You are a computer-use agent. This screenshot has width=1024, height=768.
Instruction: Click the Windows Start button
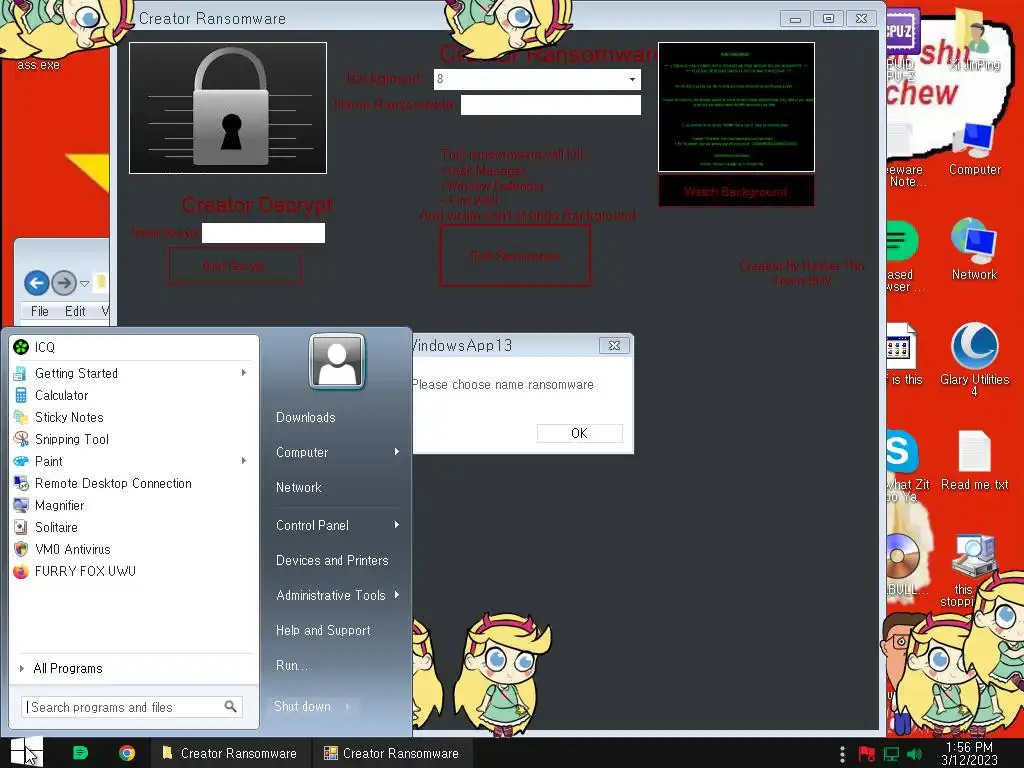[x=26, y=752]
